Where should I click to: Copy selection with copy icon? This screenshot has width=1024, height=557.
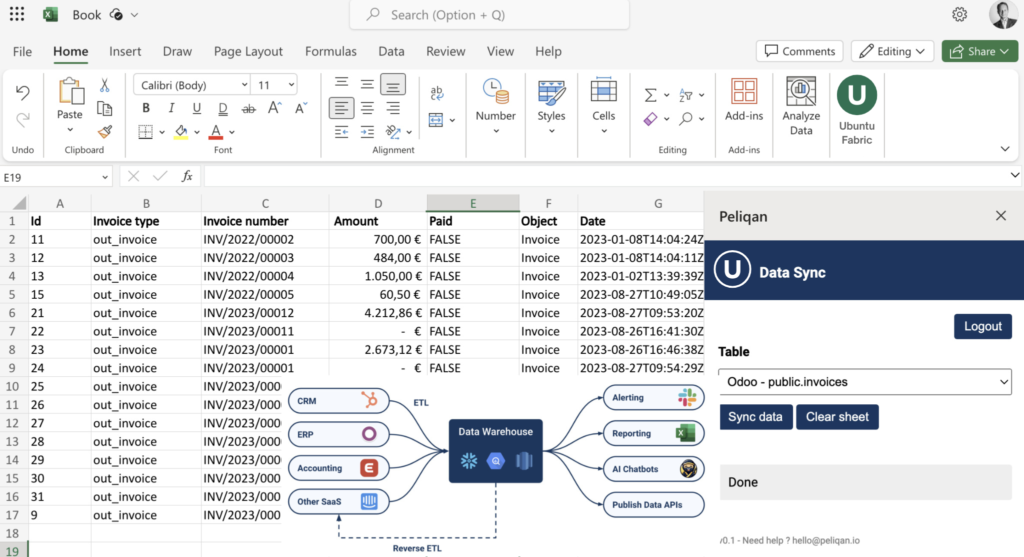click(104, 108)
